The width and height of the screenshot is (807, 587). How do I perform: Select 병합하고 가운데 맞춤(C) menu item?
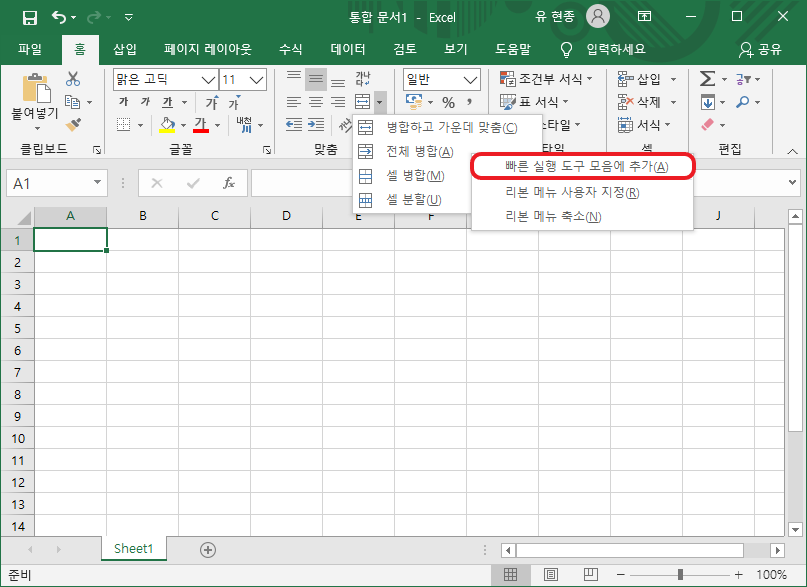coord(447,127)
